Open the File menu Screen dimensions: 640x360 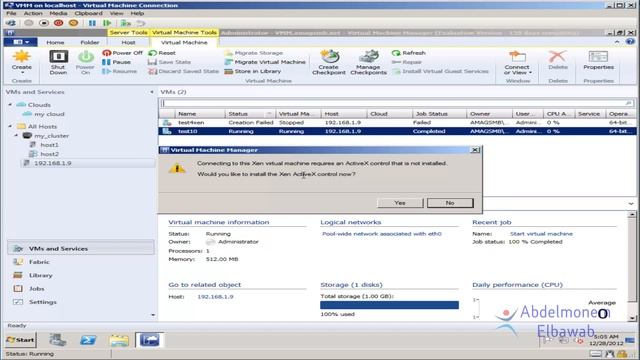tap(11, 13)
